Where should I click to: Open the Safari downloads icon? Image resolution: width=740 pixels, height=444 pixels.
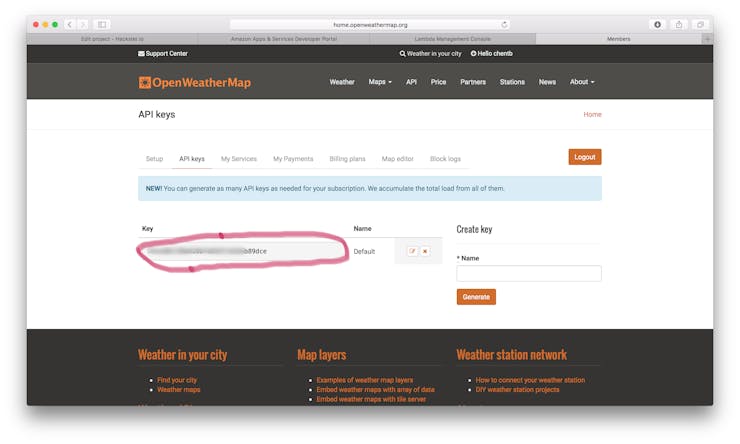coord(657,25)
